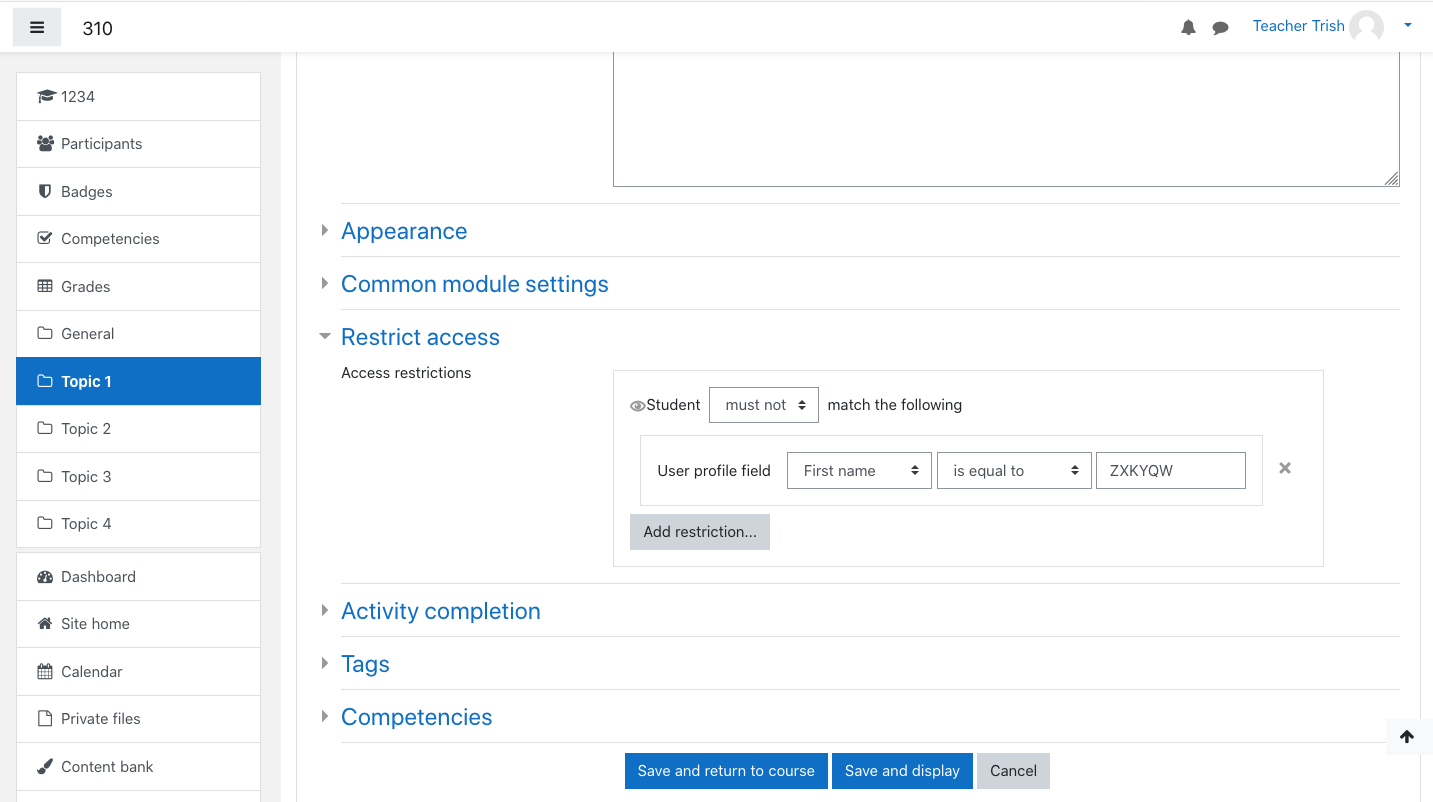Open 1234 course link in sidebar
This screenshot has width=1433, height=802.
pyautogui.click(x=139, y=97)
